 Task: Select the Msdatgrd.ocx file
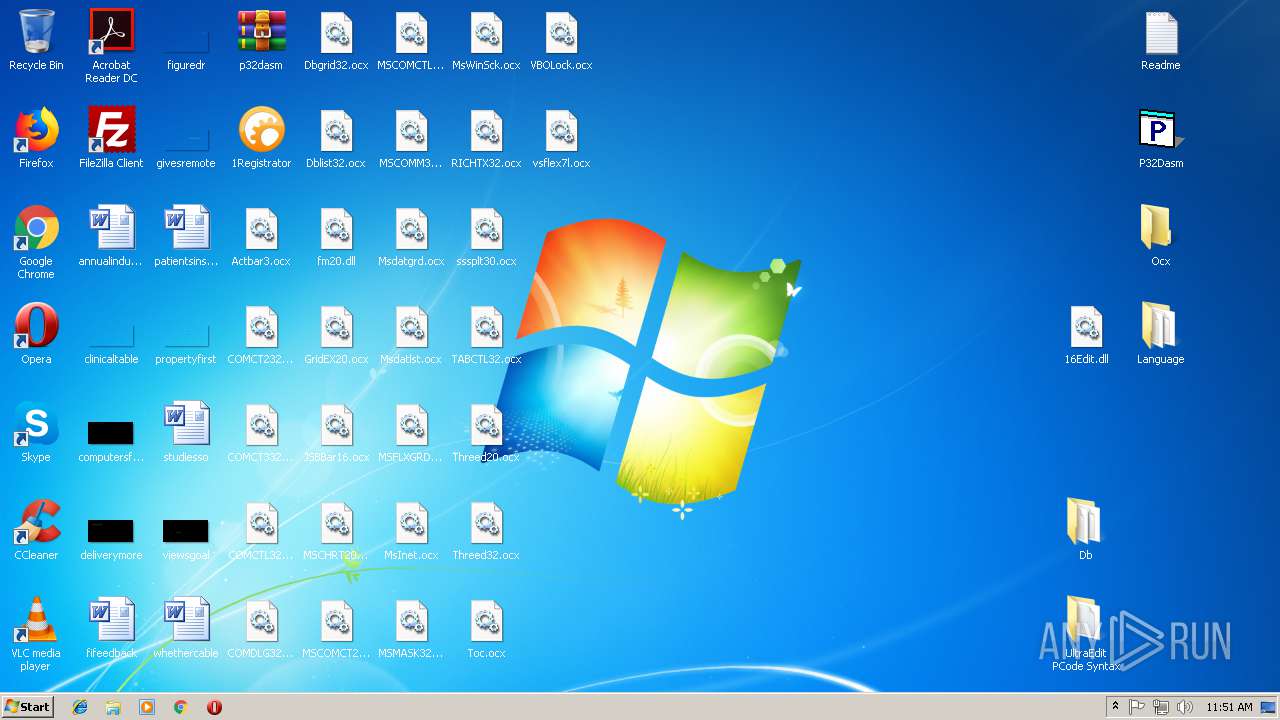[411, 229]
